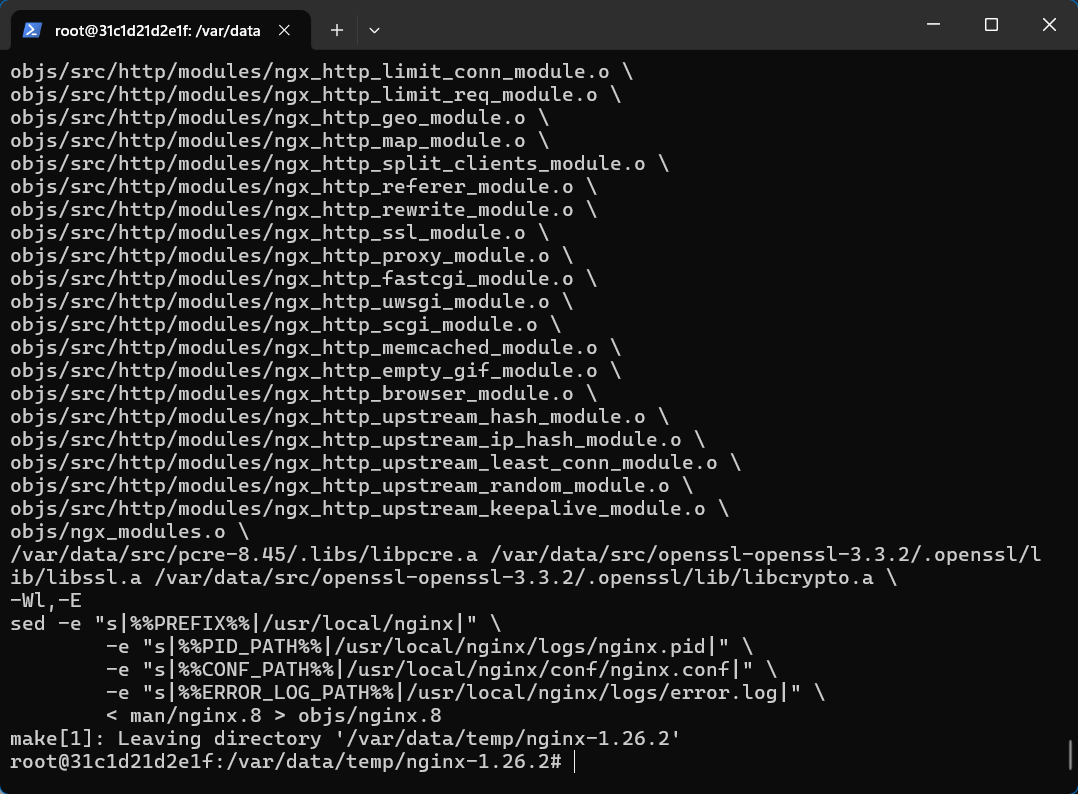Image resolution: width=1078 pixels, height=794 pixels.
Task: Click the ngx_http_proxy_module.o line
Action: pos(292,256)
